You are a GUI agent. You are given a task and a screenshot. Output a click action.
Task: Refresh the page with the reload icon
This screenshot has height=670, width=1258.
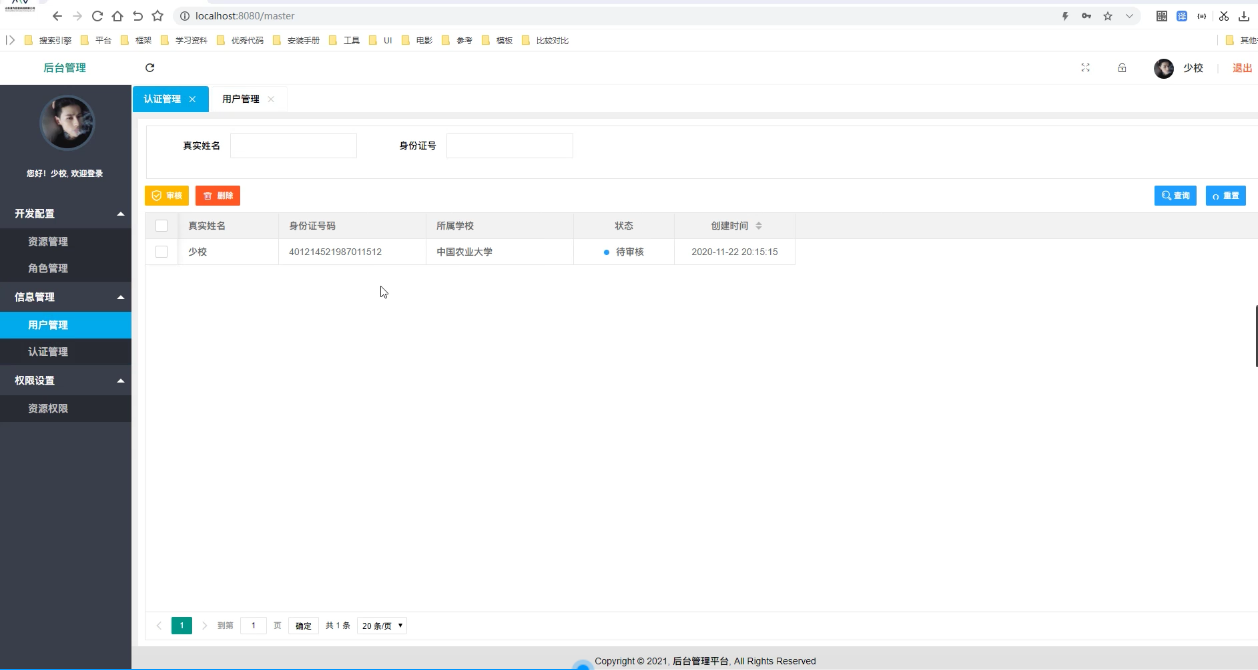tap(149, 68)
